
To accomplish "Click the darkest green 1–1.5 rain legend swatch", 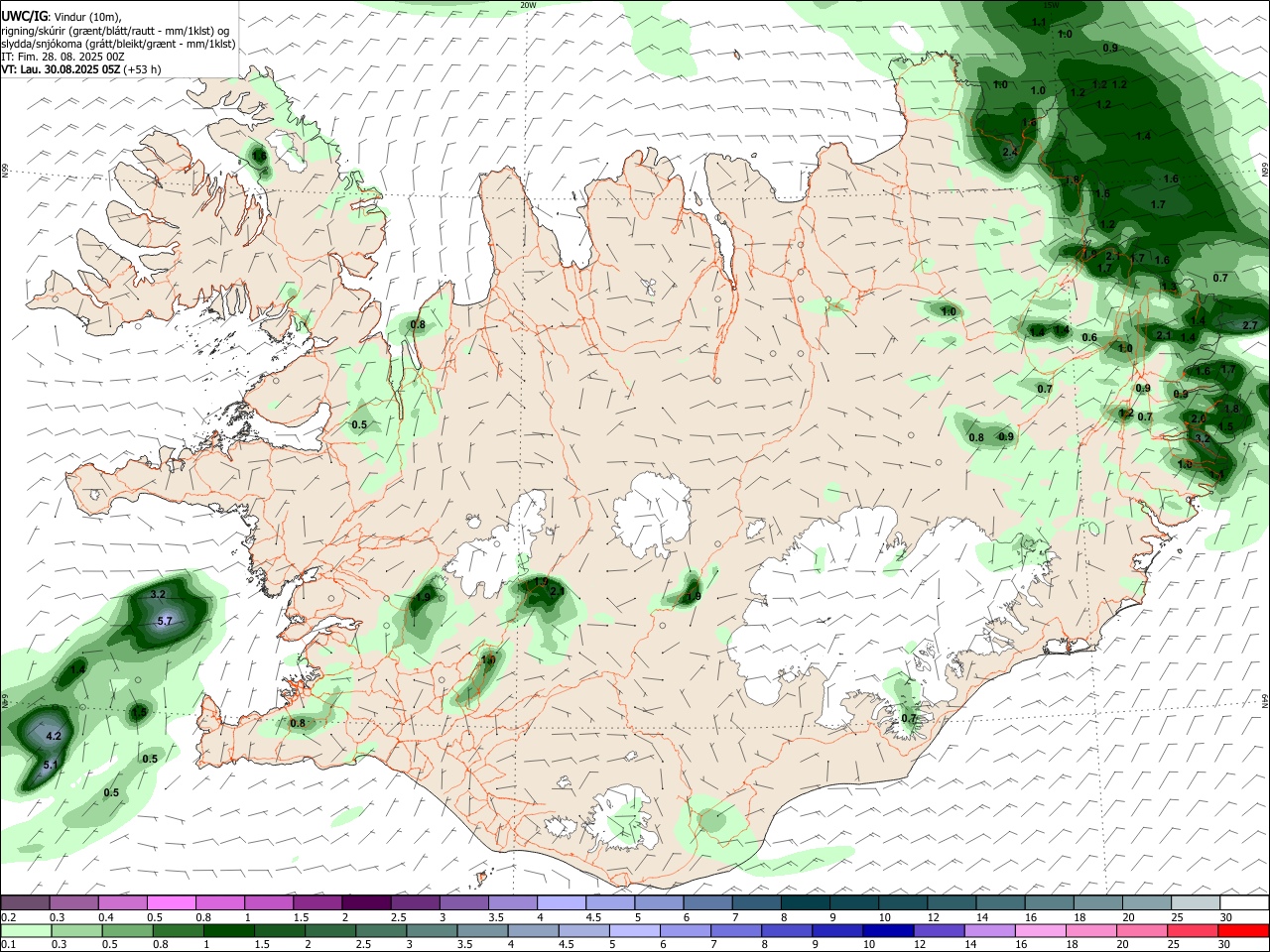I will 228,931.
